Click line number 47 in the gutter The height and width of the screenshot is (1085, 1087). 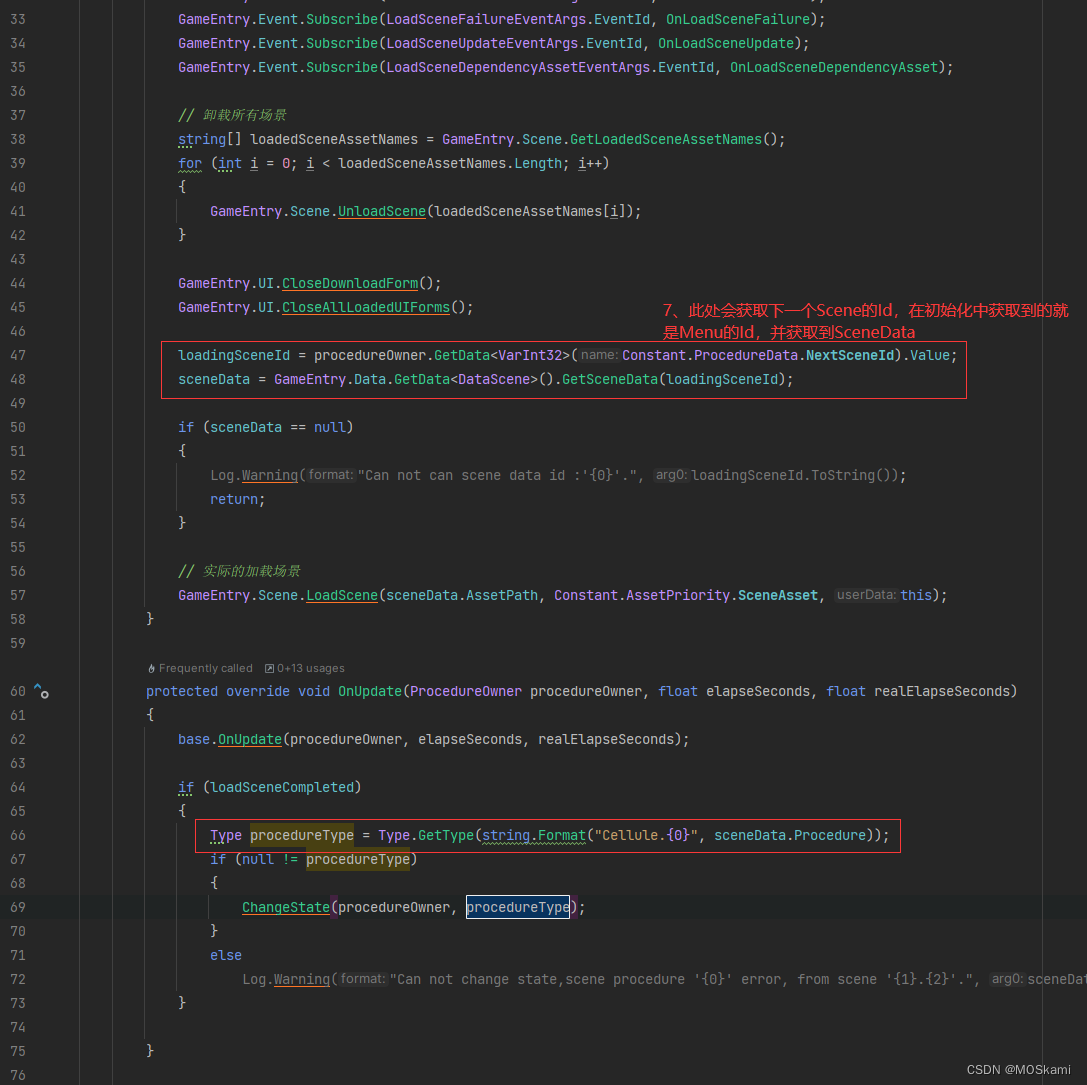tap(18, 356)
